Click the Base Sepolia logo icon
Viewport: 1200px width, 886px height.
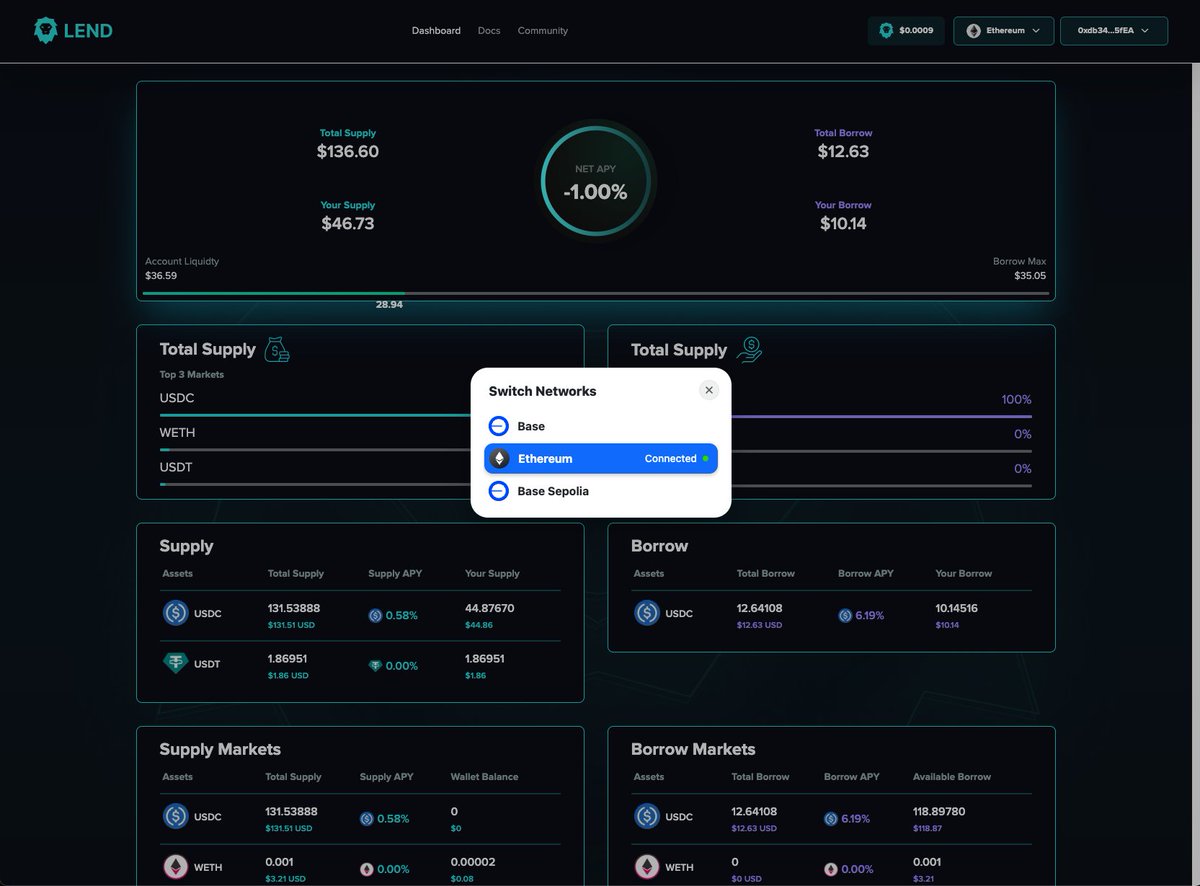[x=499, y=491]
